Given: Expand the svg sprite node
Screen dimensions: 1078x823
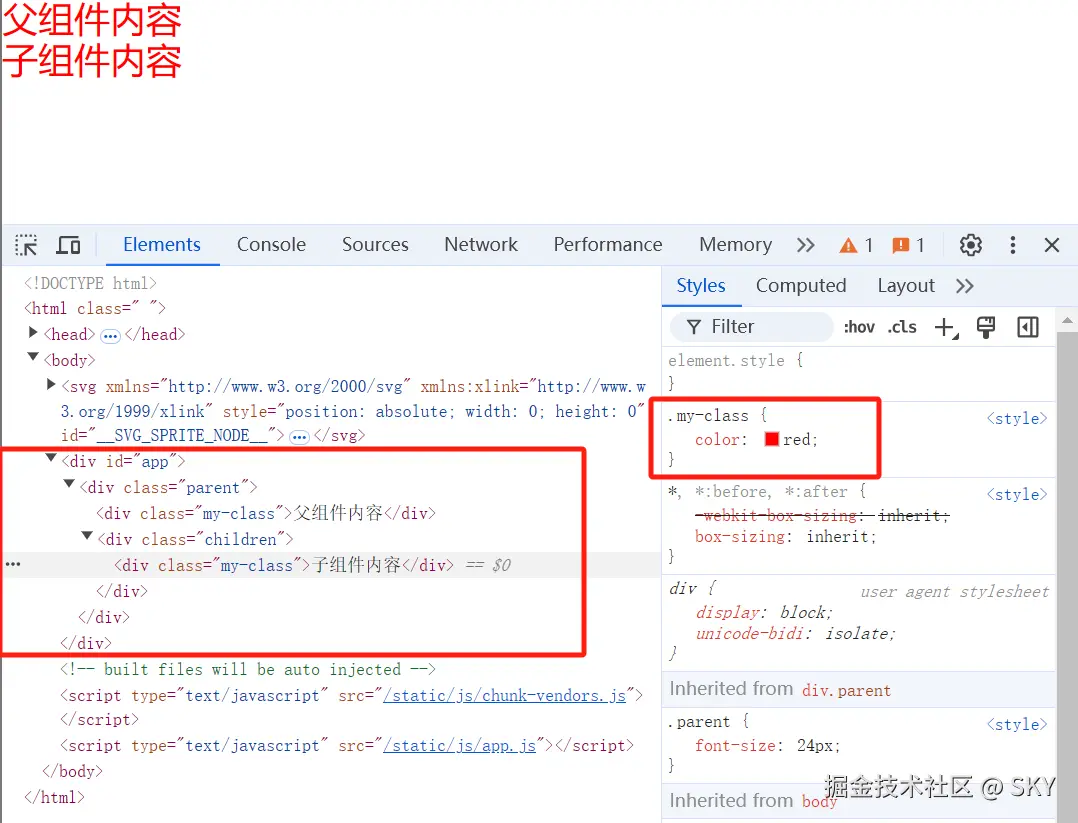Looking at the screenshot, I should [50, 384].
